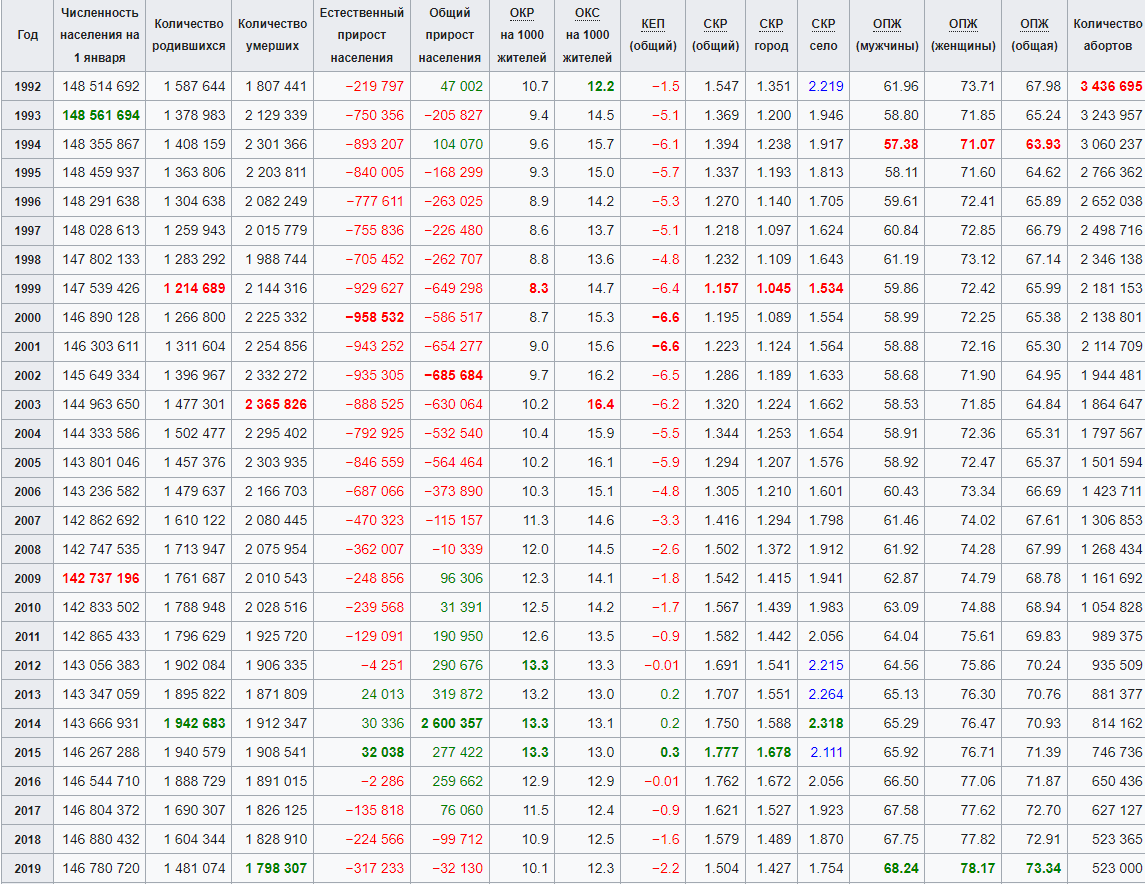This screenshot has width=1145, height=884.
Task: Select the 2019 year row label
Action: [27, 869]
